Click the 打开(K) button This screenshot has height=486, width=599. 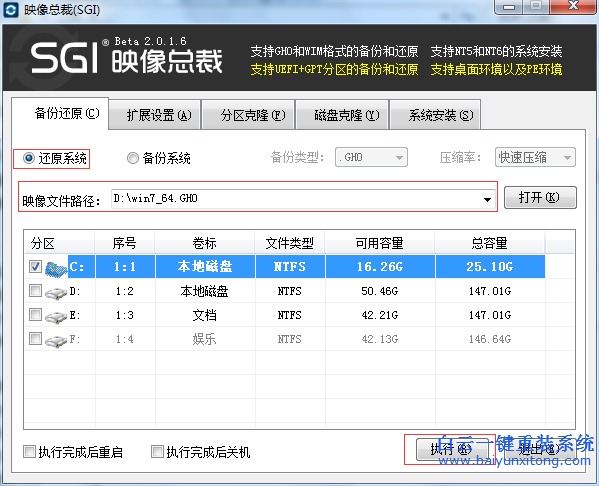[x=540, y=198]
